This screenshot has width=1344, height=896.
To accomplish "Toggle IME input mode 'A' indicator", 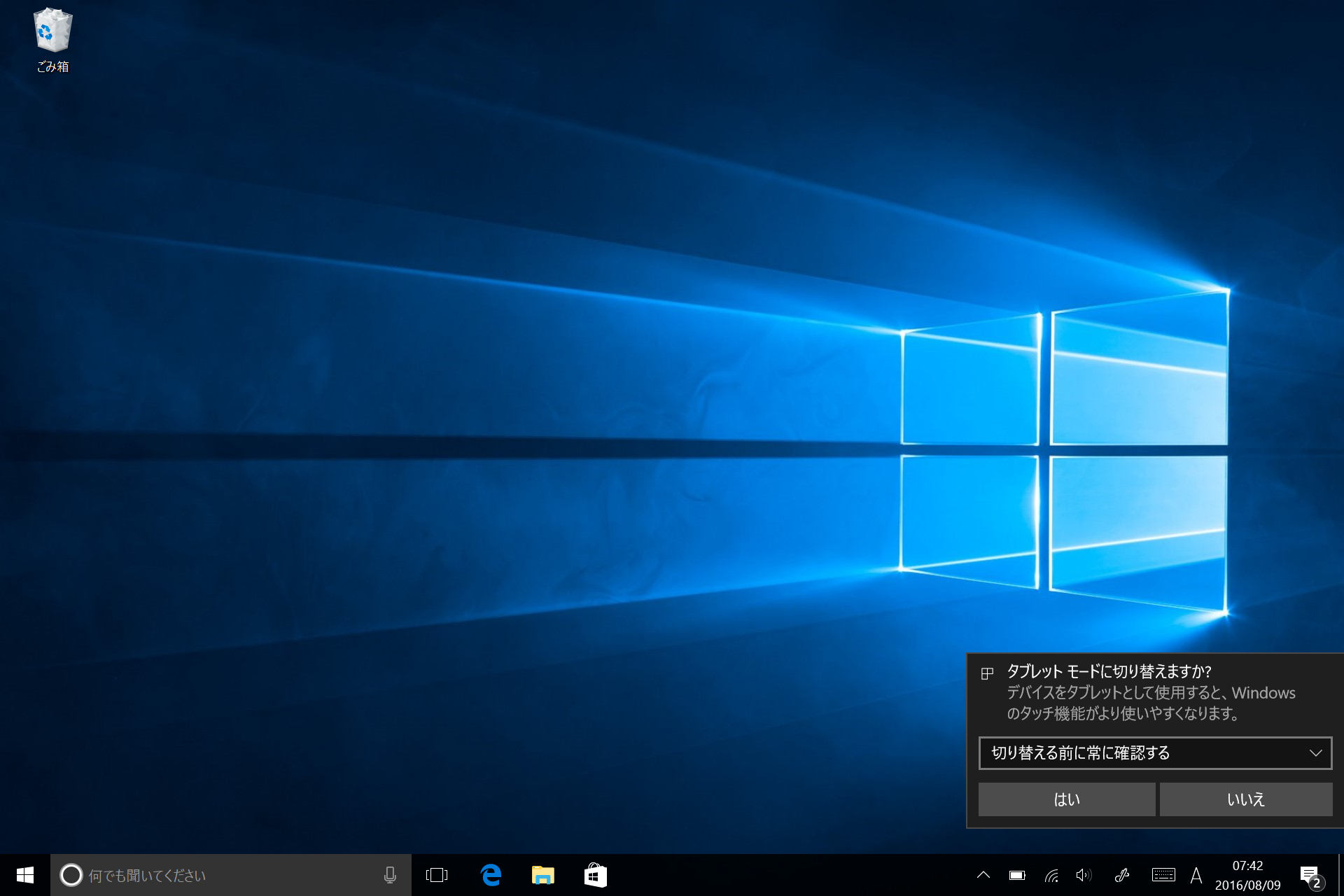I will [x=1196, y=875].
